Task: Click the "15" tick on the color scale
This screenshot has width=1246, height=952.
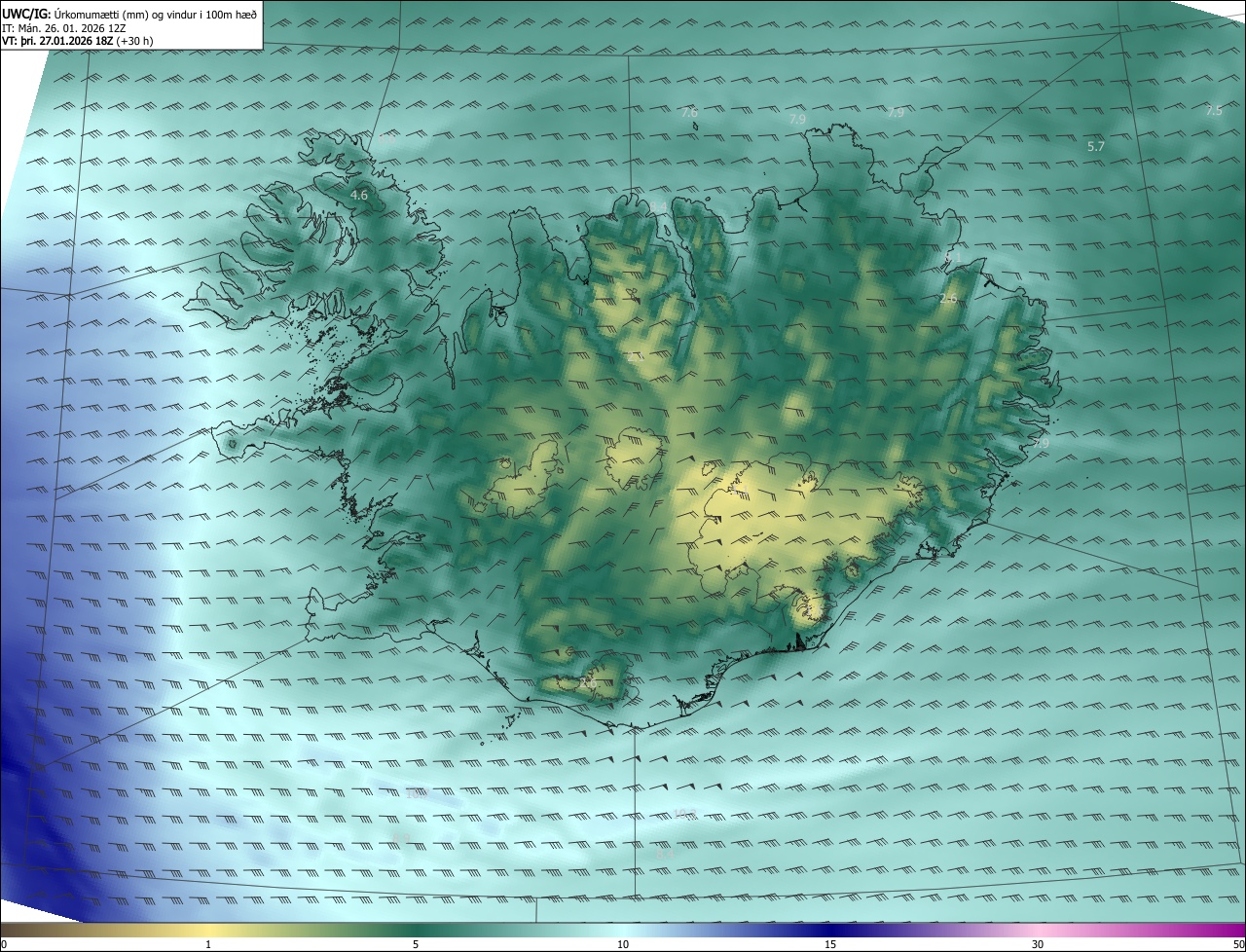Action: pyautogui.click(x=830, y=944)
